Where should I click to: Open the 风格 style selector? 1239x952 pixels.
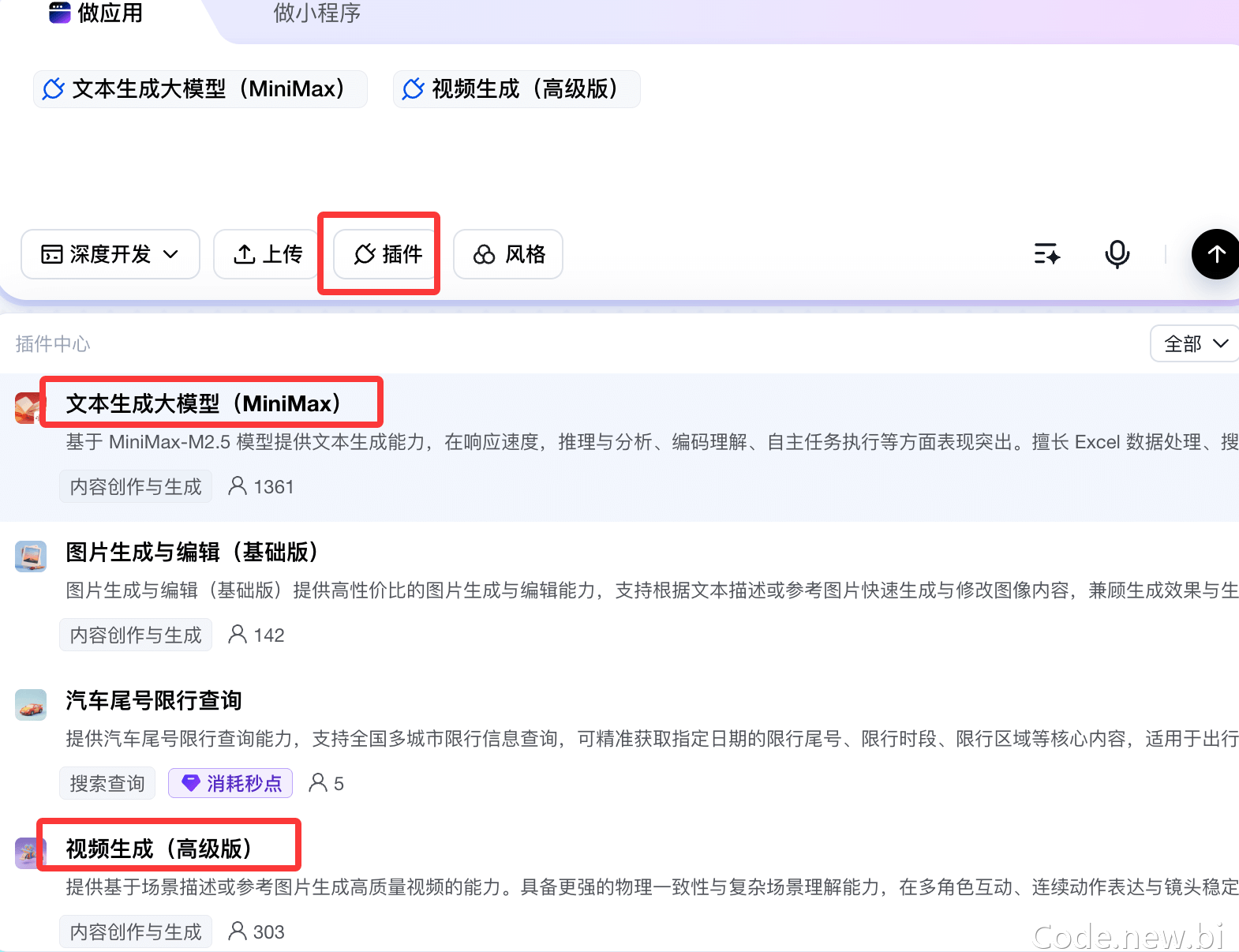click(508, 254)
